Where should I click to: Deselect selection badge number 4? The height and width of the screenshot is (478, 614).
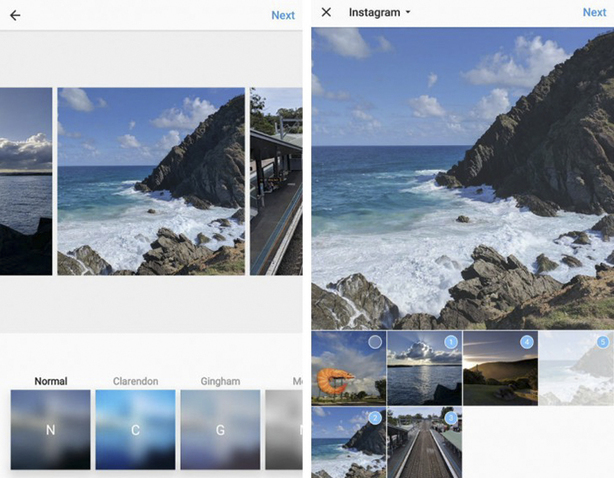tap(527, 342)
